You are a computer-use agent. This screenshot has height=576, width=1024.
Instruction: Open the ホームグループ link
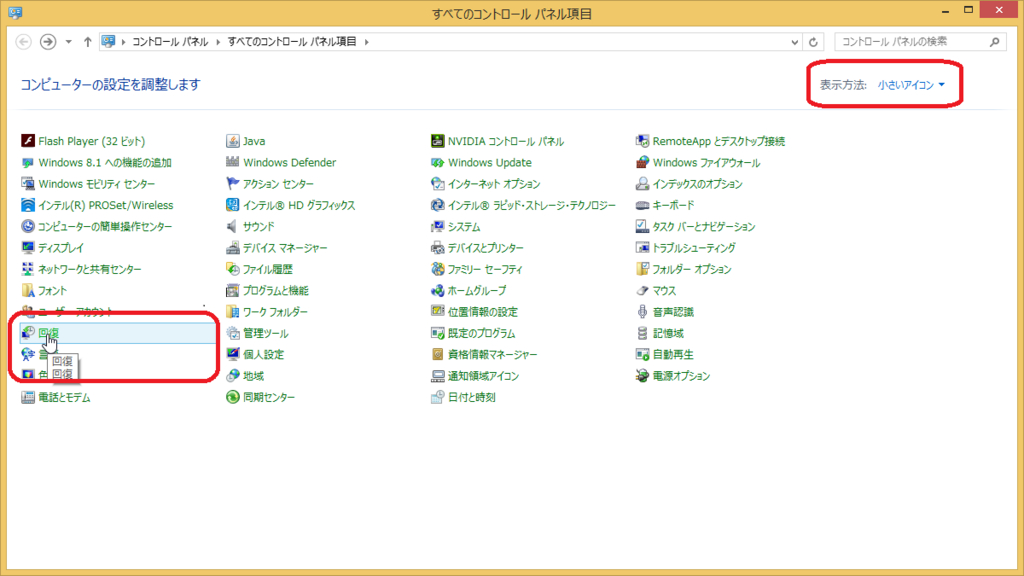tap(477, 291)
